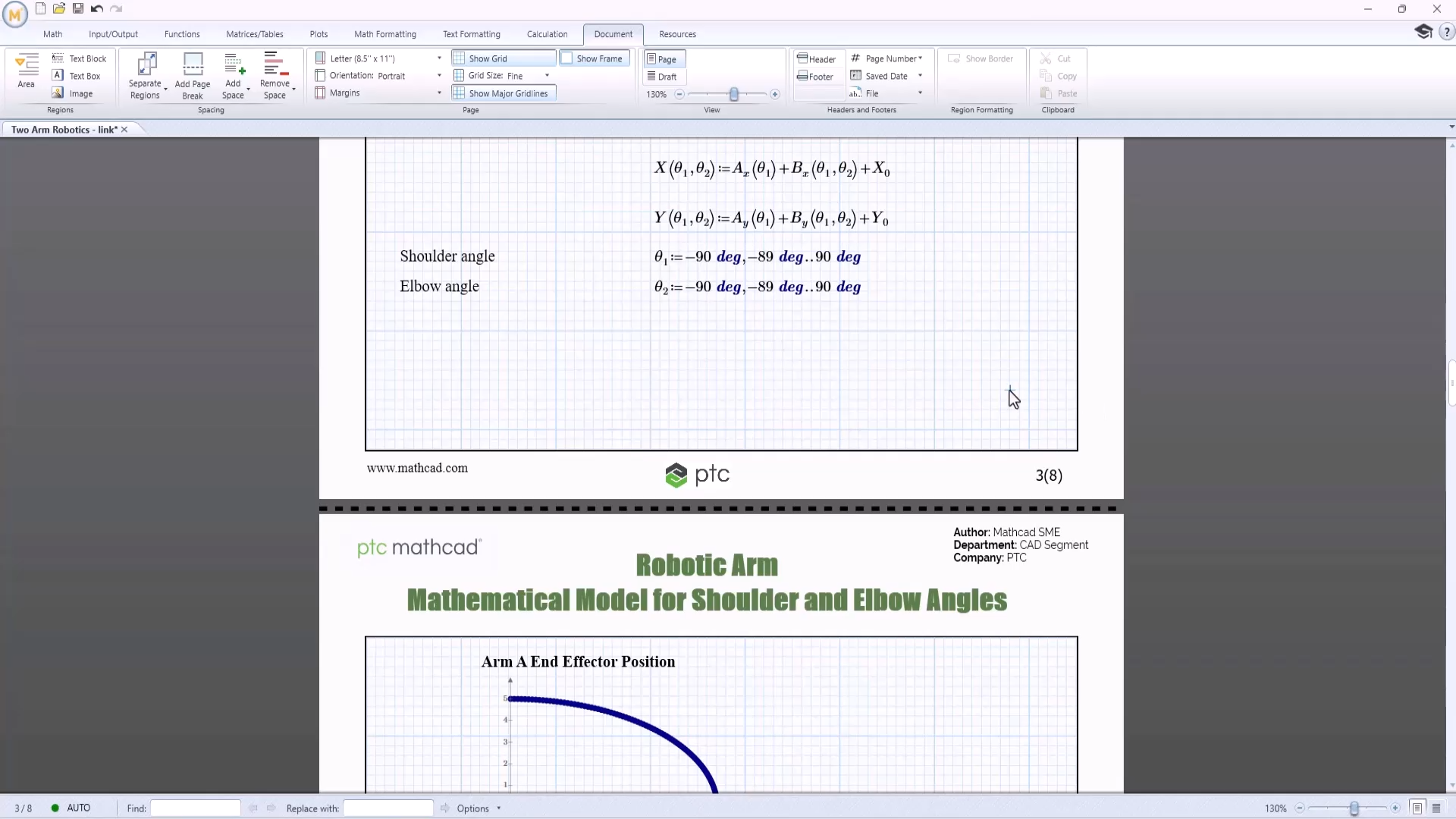Click in the Find input field
The image size is (1456, 819).
(x=196, y=808)
